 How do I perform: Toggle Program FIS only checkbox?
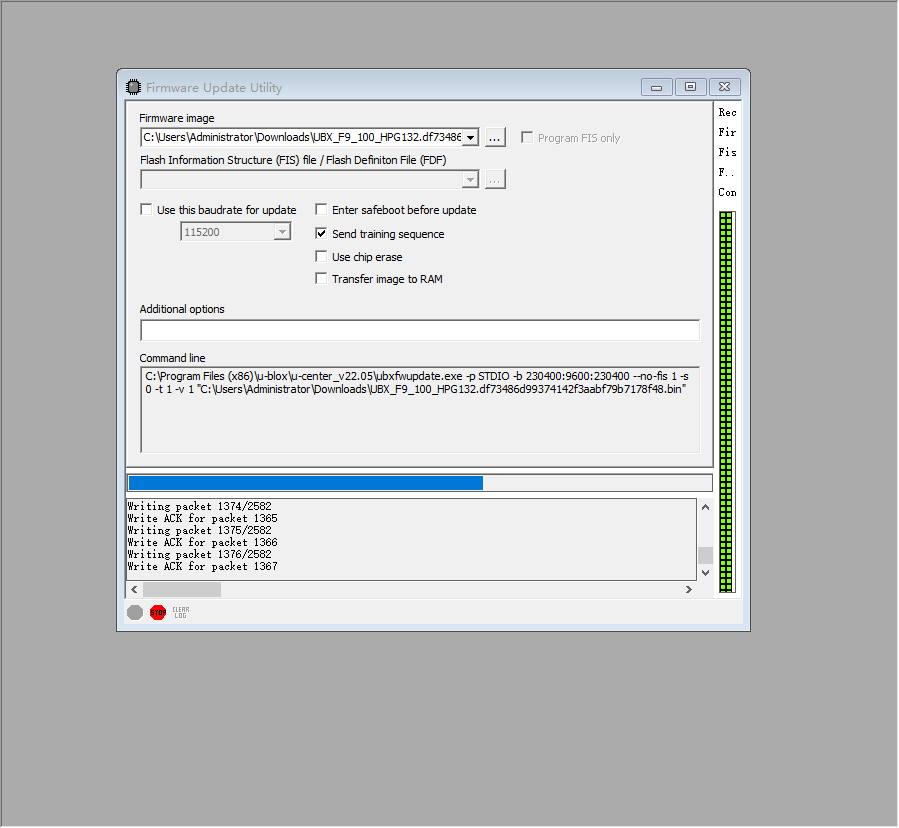(527, 138)
